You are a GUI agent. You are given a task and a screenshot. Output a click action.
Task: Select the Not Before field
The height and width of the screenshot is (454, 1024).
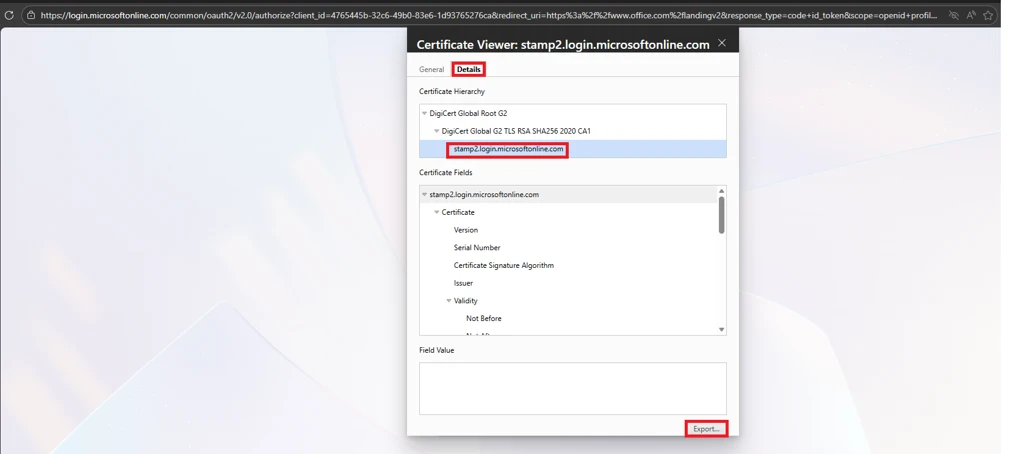coord(483,319)
